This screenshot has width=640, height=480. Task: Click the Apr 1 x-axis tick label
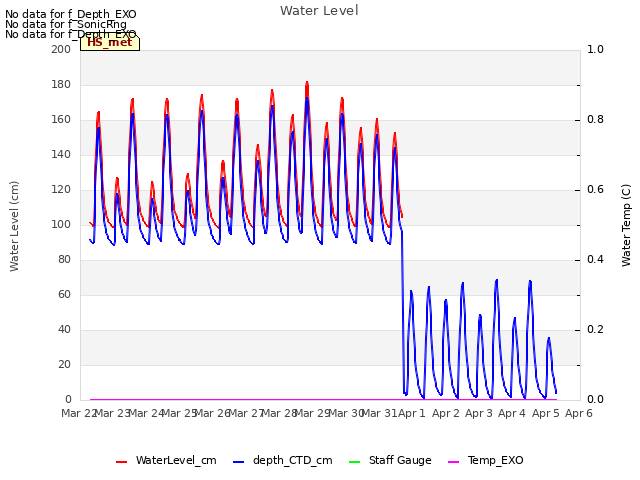411,413
